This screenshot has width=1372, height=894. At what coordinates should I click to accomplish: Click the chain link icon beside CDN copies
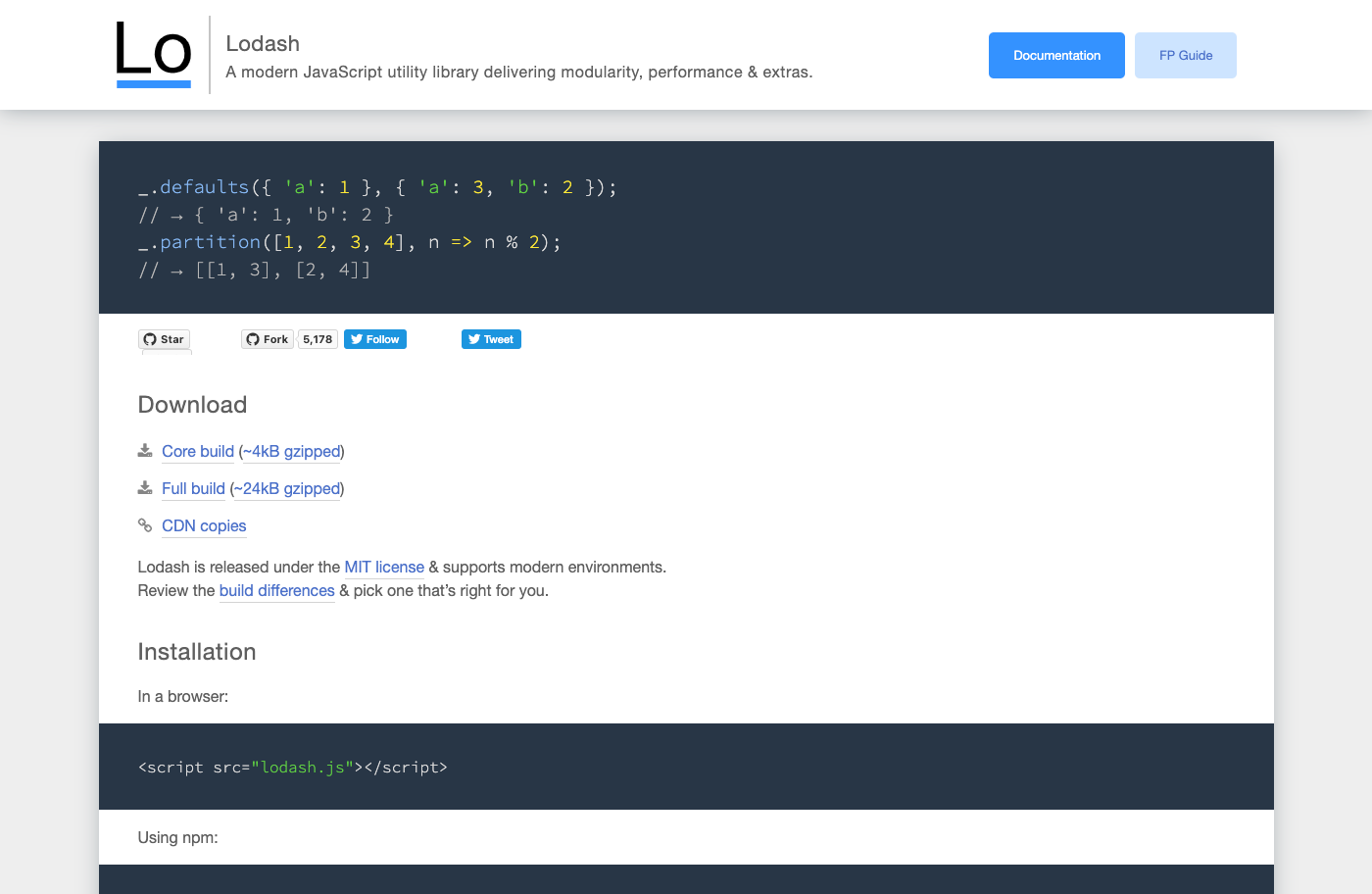tap(145, 525)
